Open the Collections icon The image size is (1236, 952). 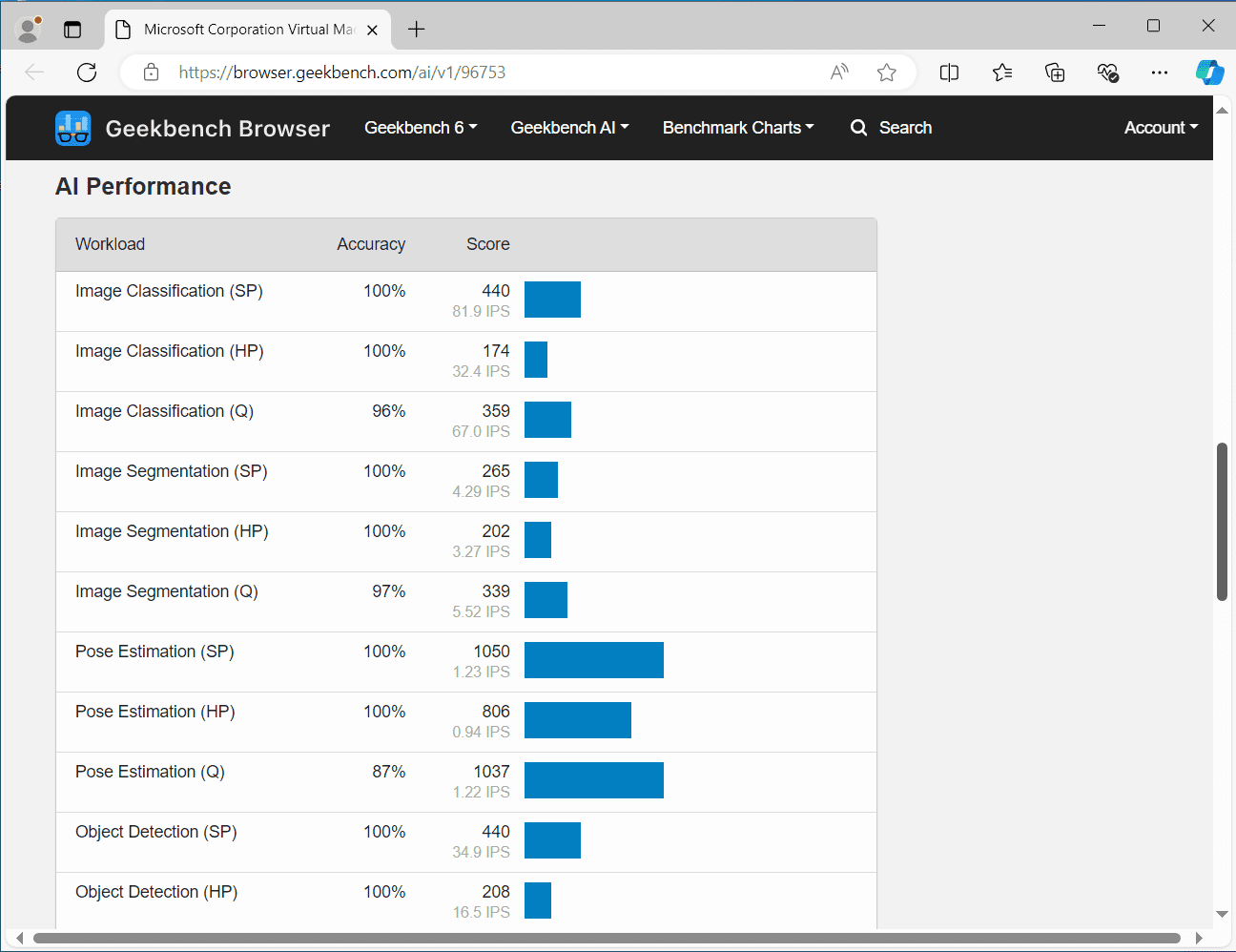click(x=1055, y=72)
